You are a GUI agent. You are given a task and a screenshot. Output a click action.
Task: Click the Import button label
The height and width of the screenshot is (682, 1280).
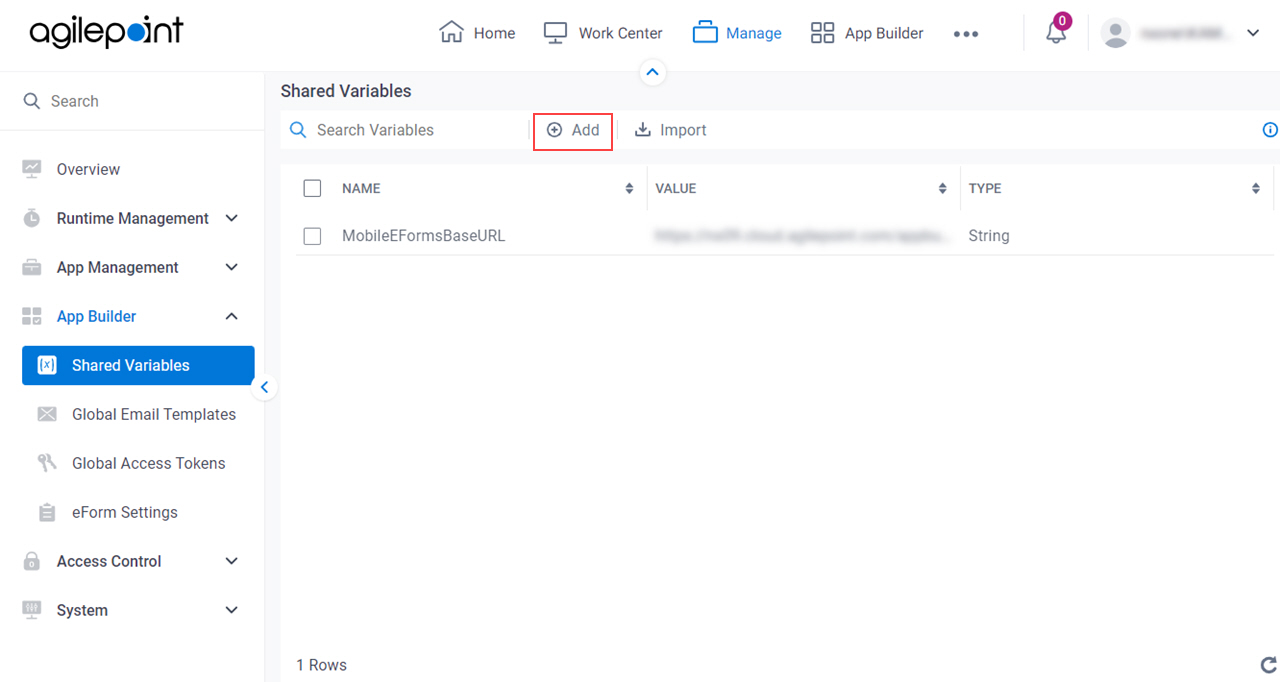pos(683,130)
